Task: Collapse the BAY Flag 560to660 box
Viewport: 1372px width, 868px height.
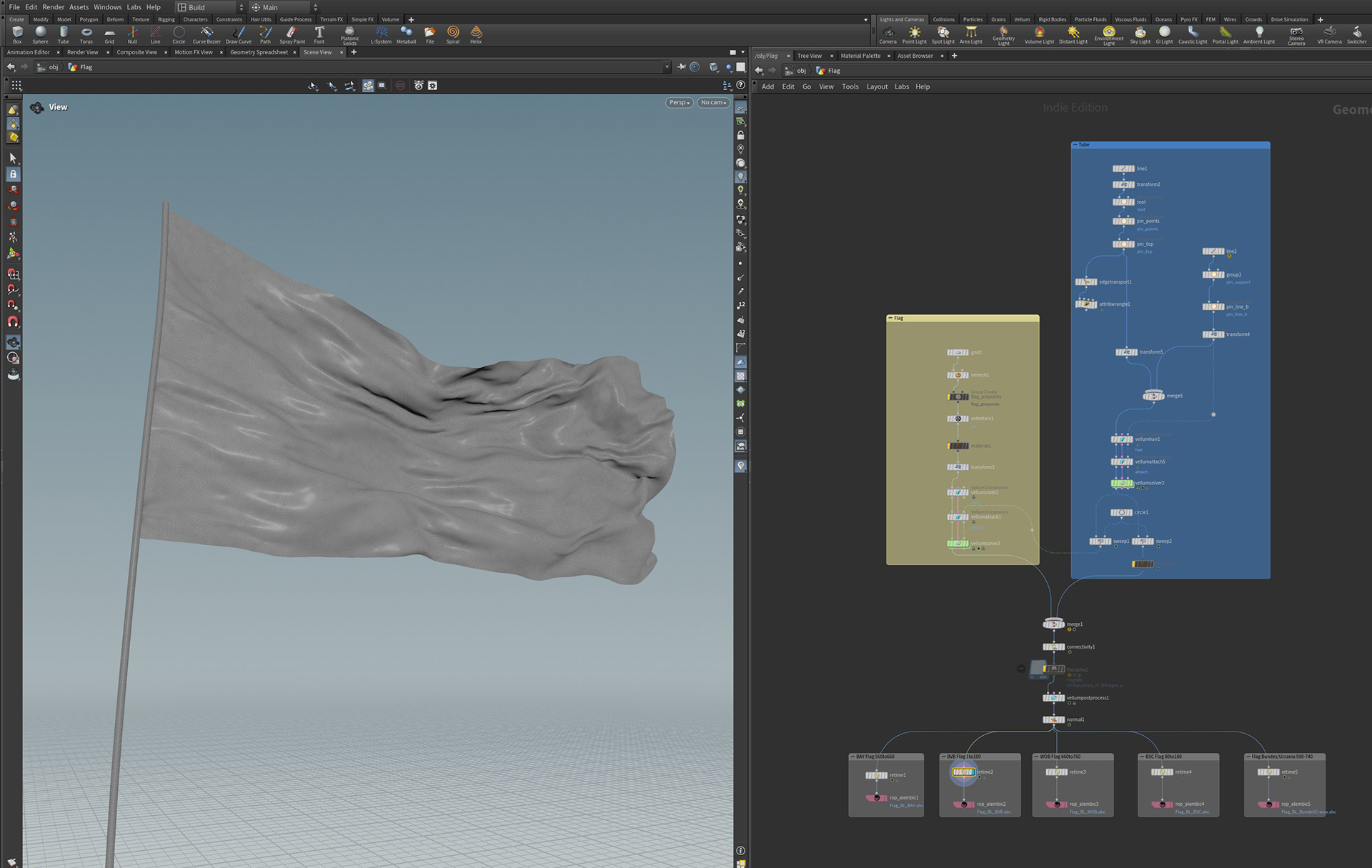Action: click(x=852, y=757)
